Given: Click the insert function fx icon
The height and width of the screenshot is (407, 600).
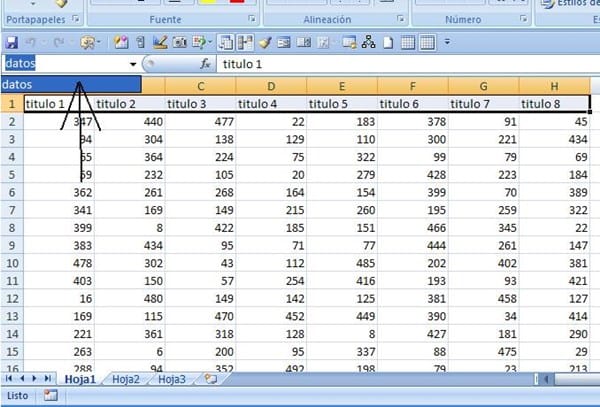Looking at the screenshot, I should pos(206,63).
